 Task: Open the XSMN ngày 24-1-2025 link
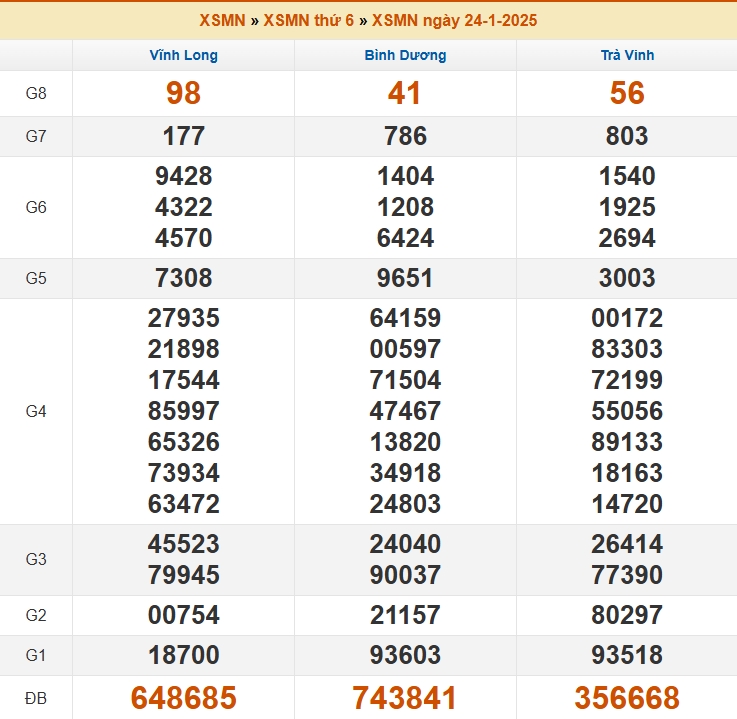pos(455,20)
